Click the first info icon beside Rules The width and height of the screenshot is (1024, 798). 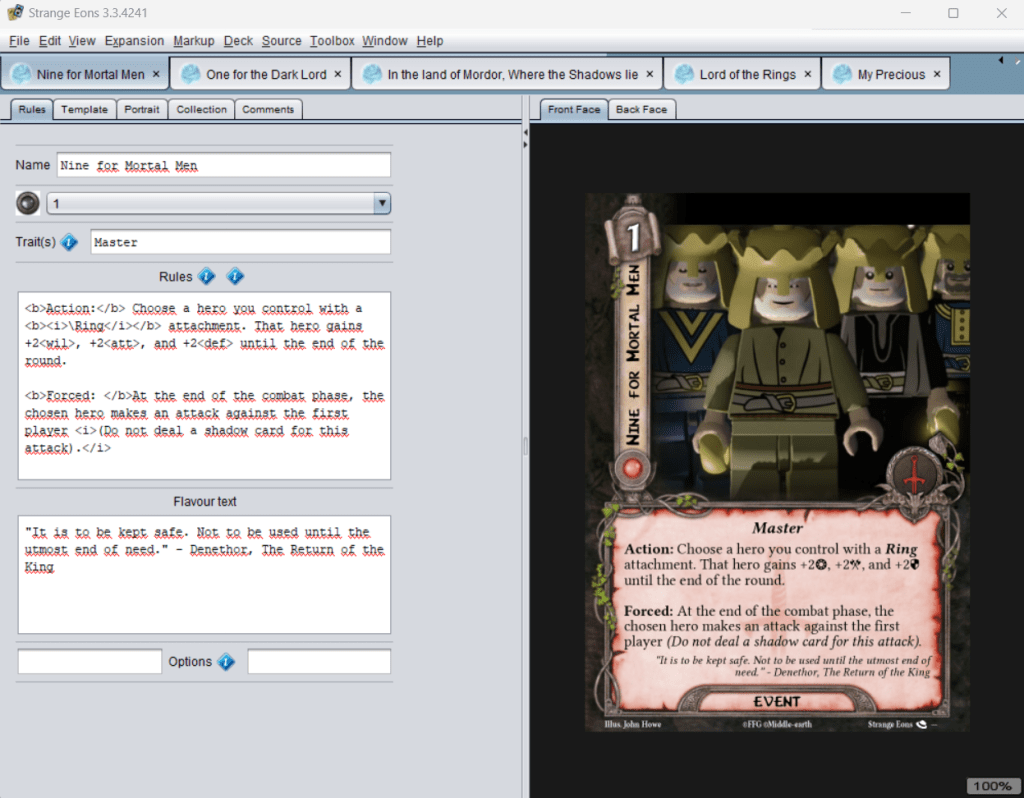(x=206, y=277)
